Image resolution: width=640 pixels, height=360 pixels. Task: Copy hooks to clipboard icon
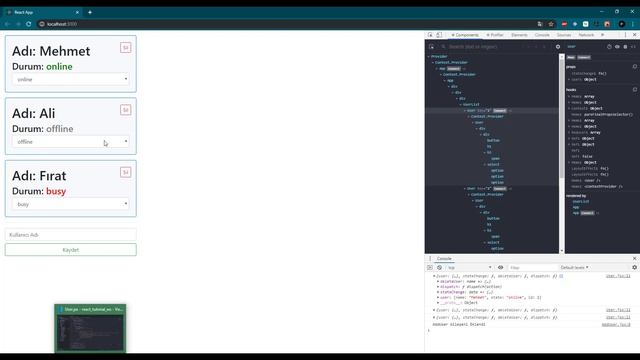point(635,89)
